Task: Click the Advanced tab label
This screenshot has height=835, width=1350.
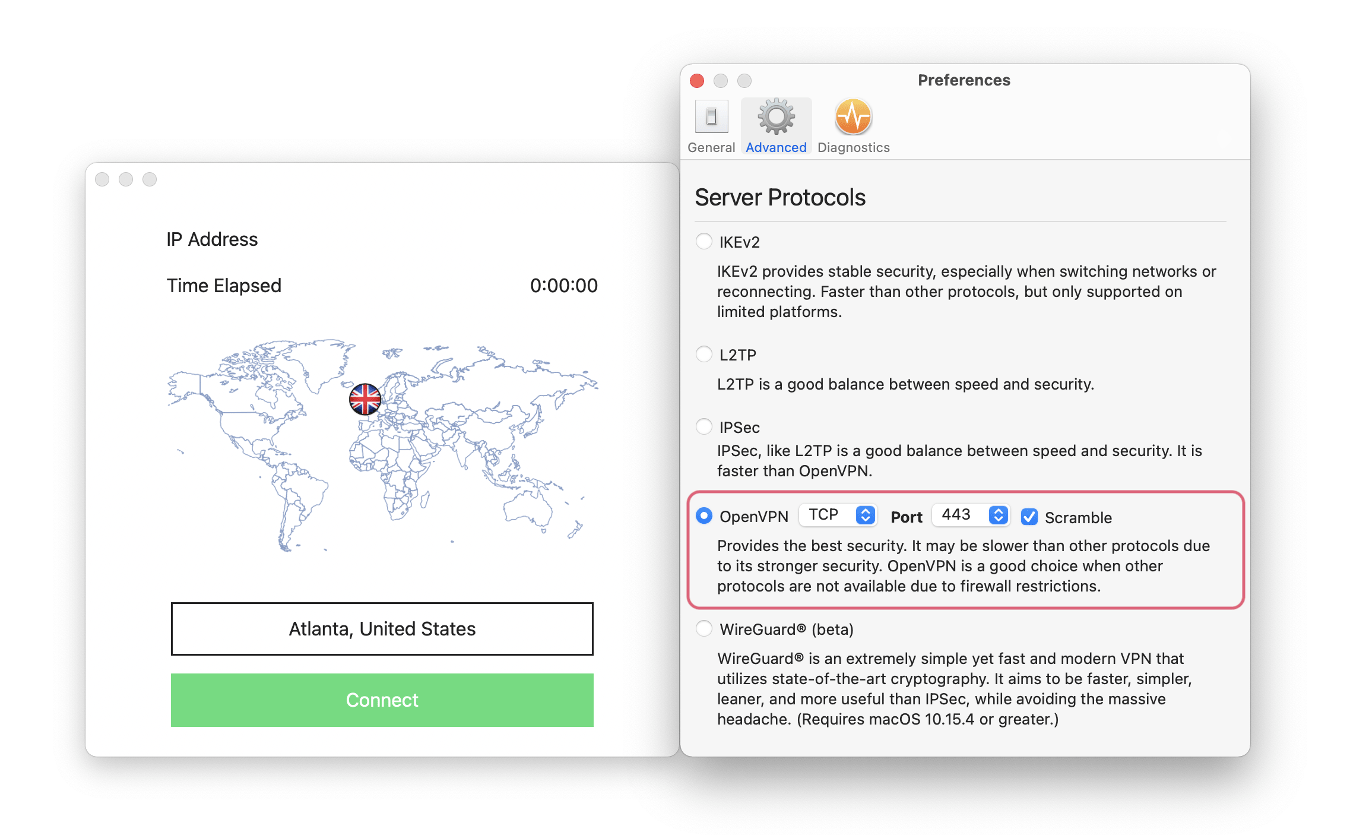Action: (x=776, y=146)
